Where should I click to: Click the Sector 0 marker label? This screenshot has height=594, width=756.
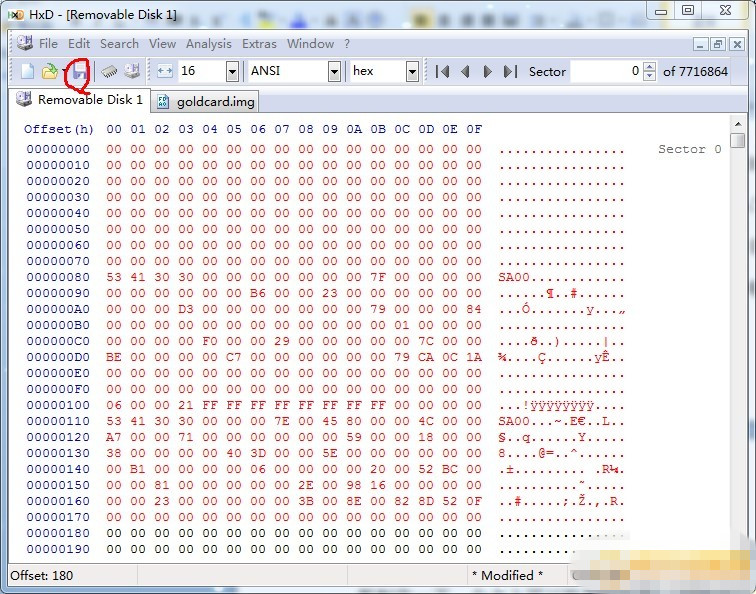pyautogui.click(x=690, y=149)
